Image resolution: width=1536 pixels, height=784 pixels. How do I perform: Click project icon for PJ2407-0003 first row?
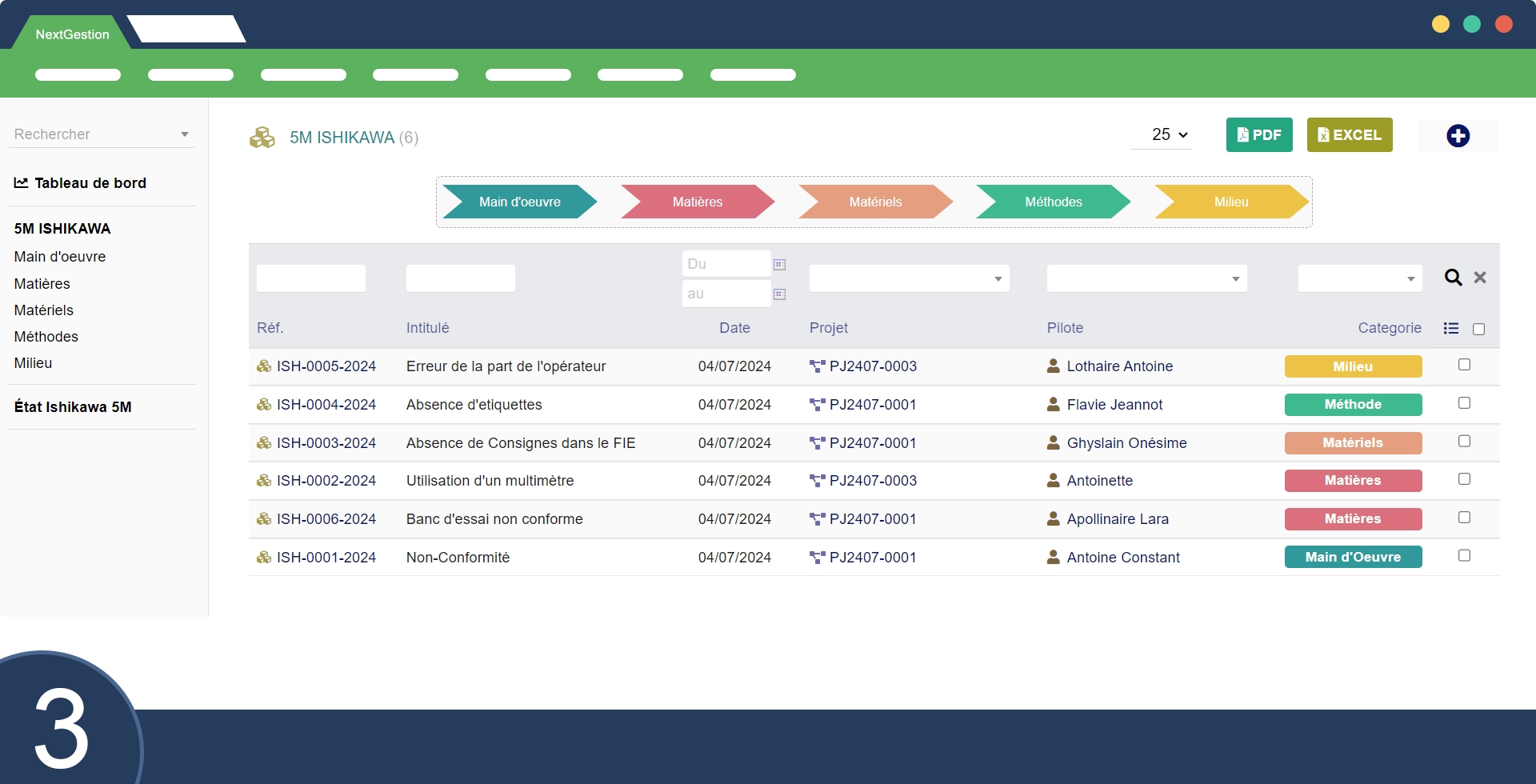(x=817, y=366)
